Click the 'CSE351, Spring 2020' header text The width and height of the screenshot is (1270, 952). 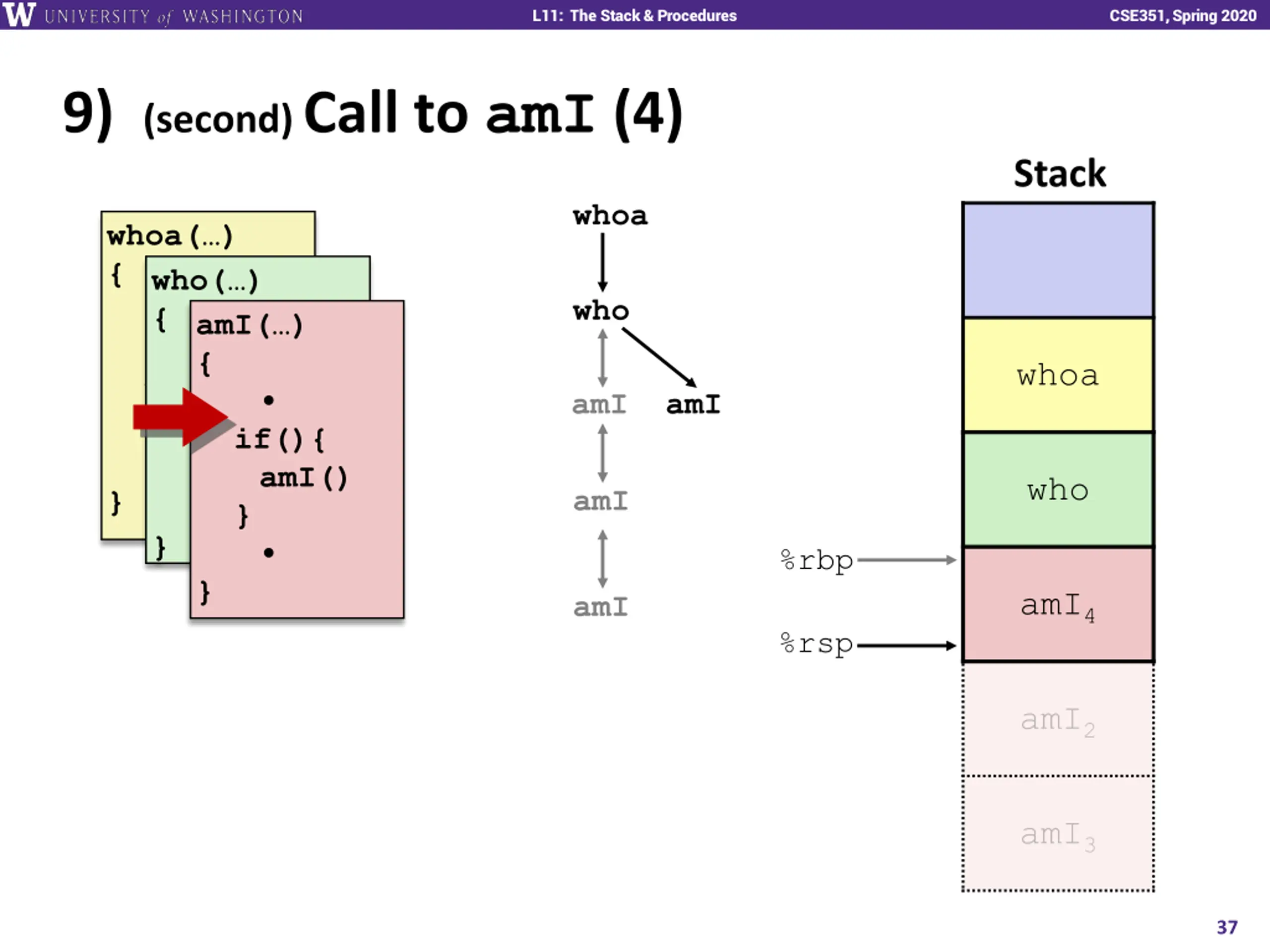[x=1182, y=15]
